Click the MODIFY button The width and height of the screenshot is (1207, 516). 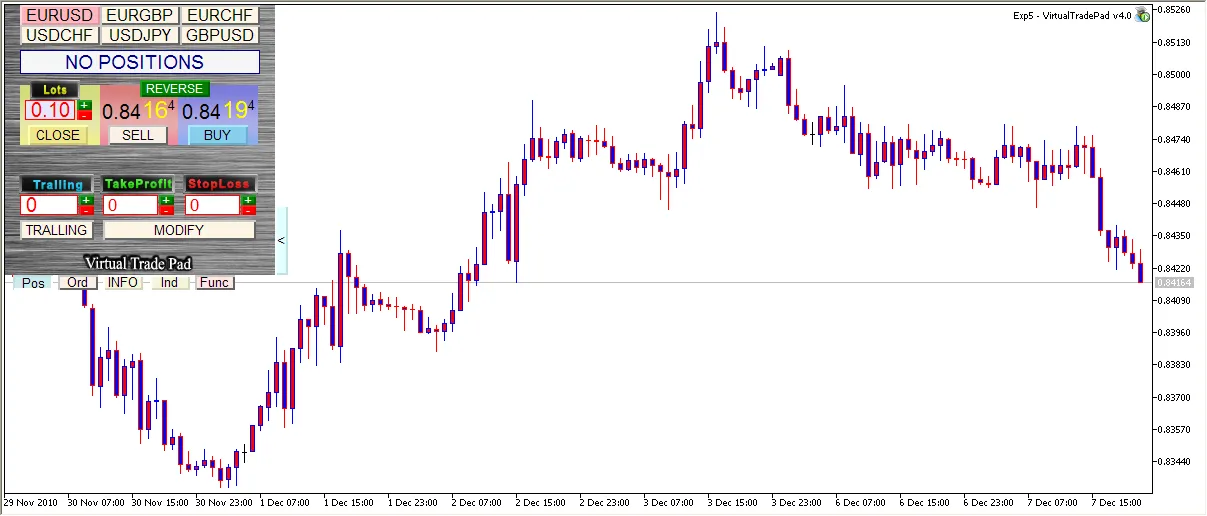179,230
